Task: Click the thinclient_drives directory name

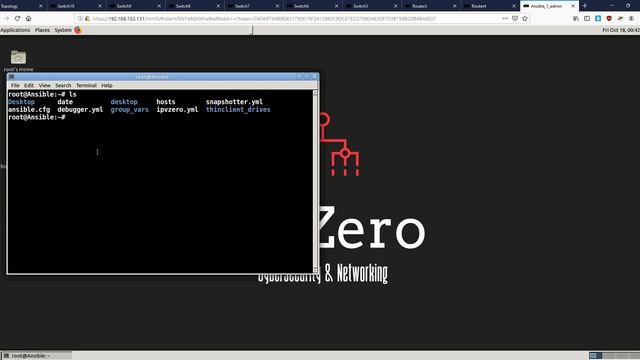Action: pos(238,109)
